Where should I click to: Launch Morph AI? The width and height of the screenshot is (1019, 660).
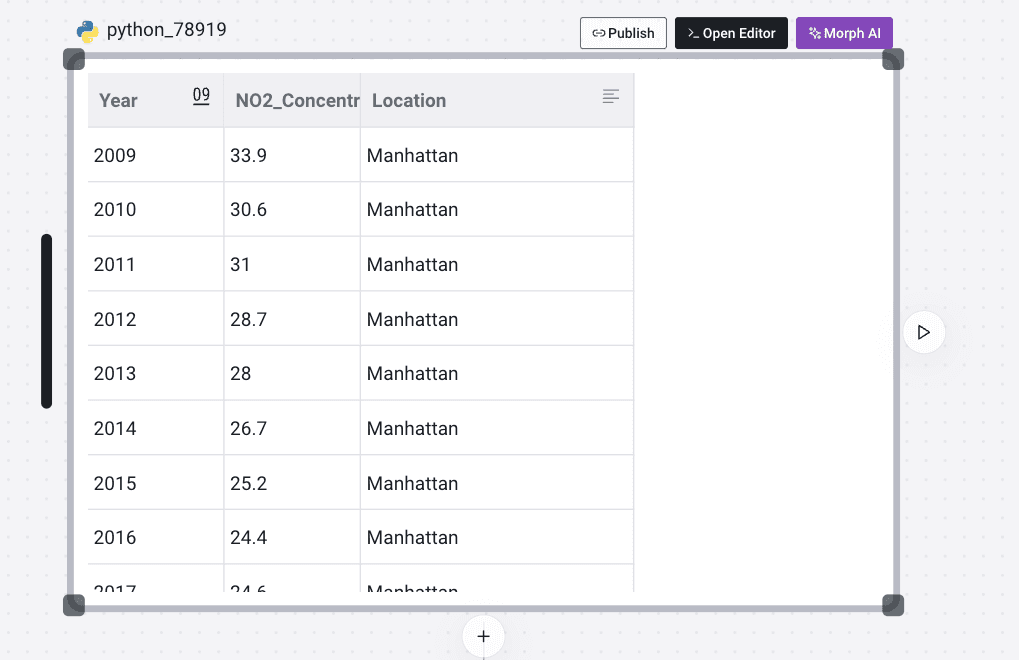tap(844, 33)
